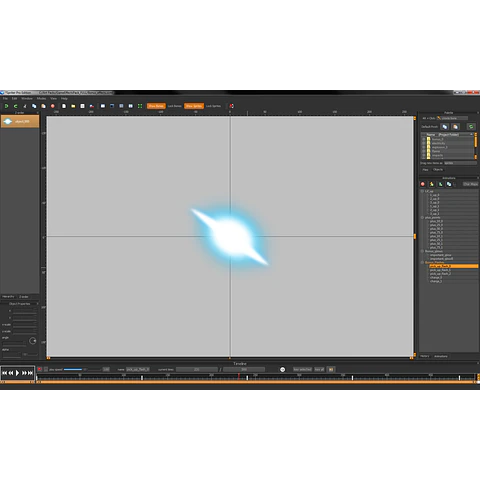Screen dimensions: 480x480
Task: Open the Modes menu
Action: 41,98
